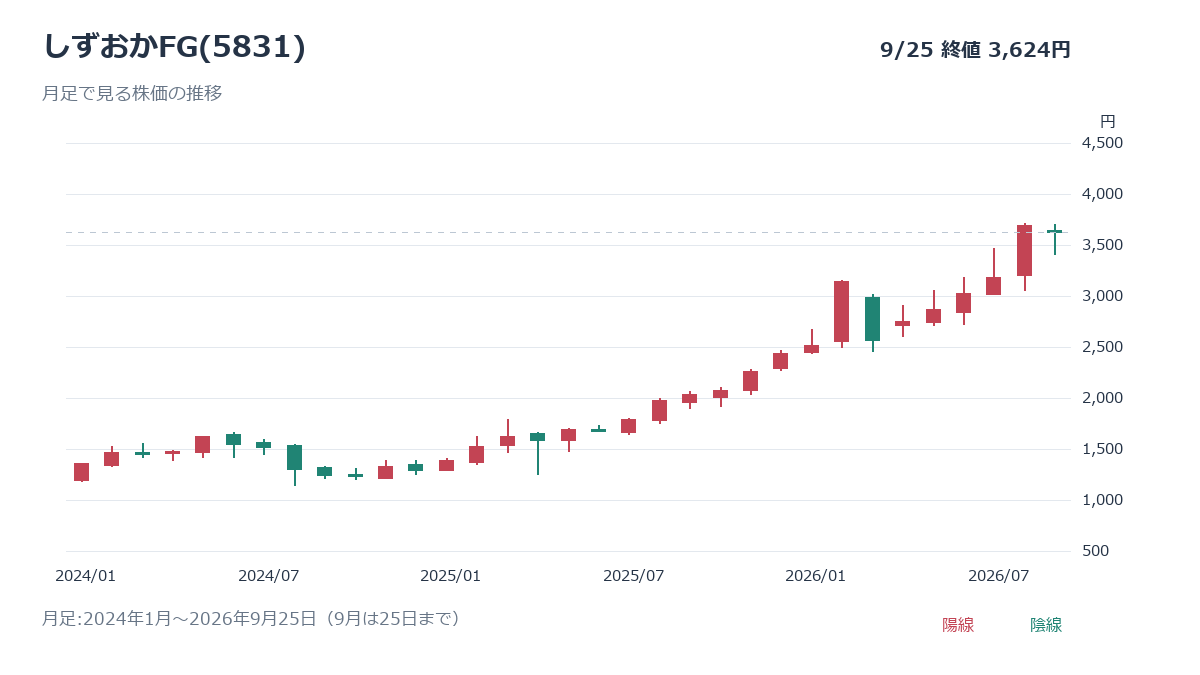Select the 3,500 price axis label
The image size is (1200, 675).
[x=1102, y=245]
